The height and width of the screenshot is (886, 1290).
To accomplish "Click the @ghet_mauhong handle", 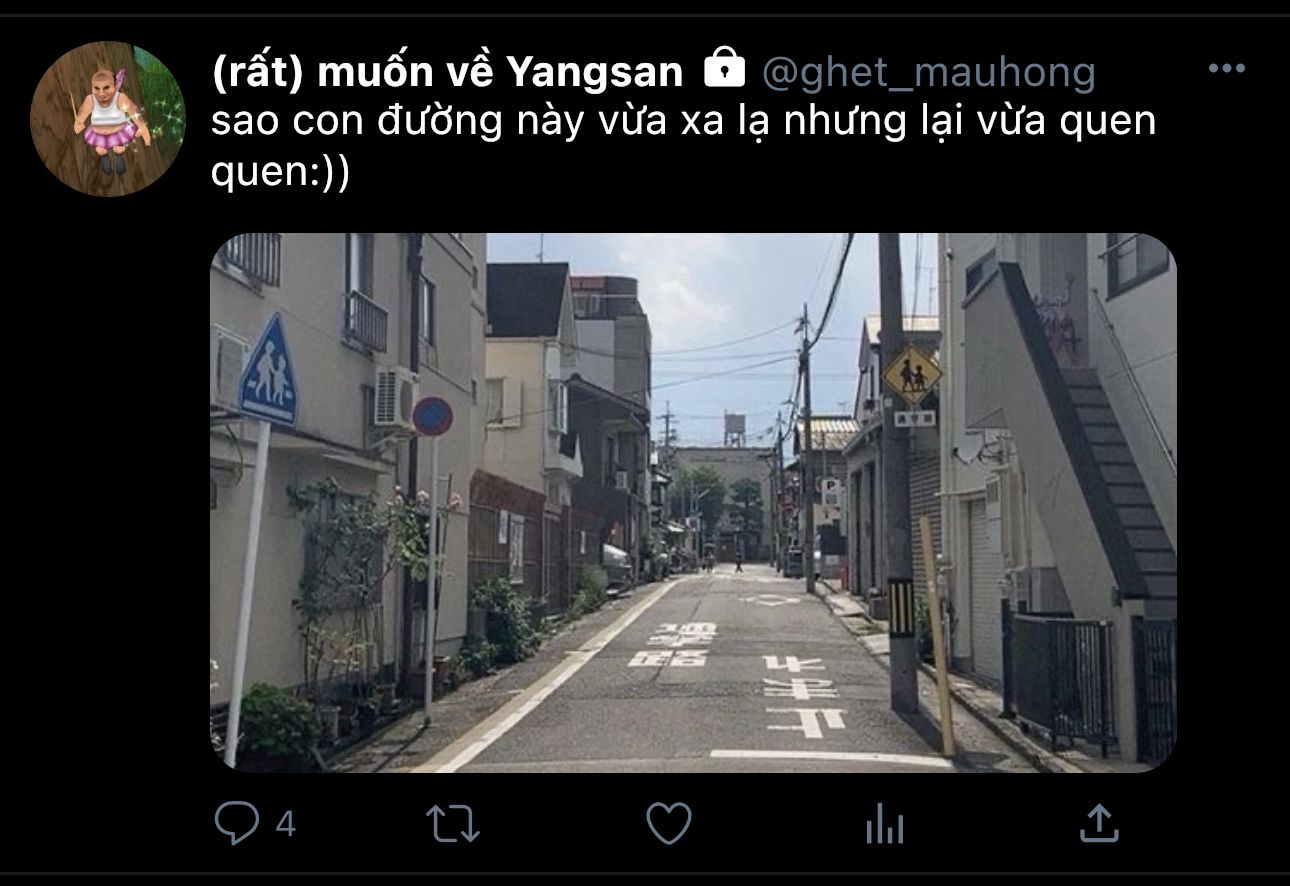I will 929,72.
